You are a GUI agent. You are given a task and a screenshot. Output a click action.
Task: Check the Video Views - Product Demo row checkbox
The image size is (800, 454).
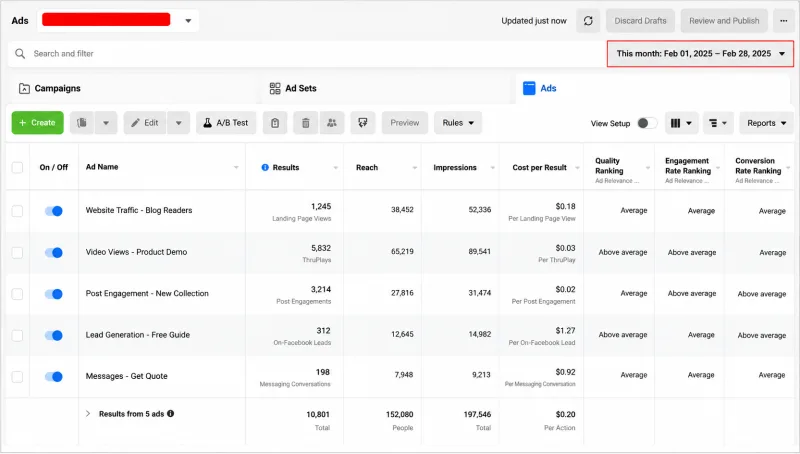tap(17, 253)
